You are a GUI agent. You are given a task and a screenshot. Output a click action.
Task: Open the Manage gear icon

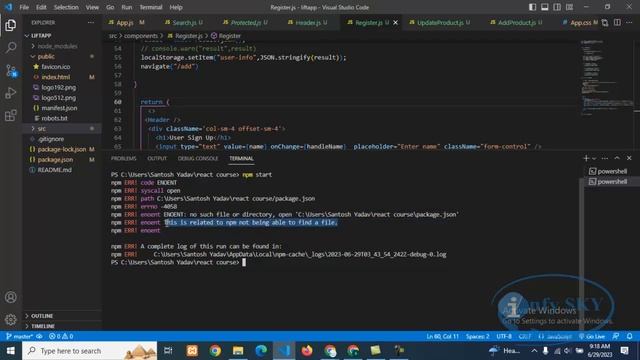click(x=11, y=319)
